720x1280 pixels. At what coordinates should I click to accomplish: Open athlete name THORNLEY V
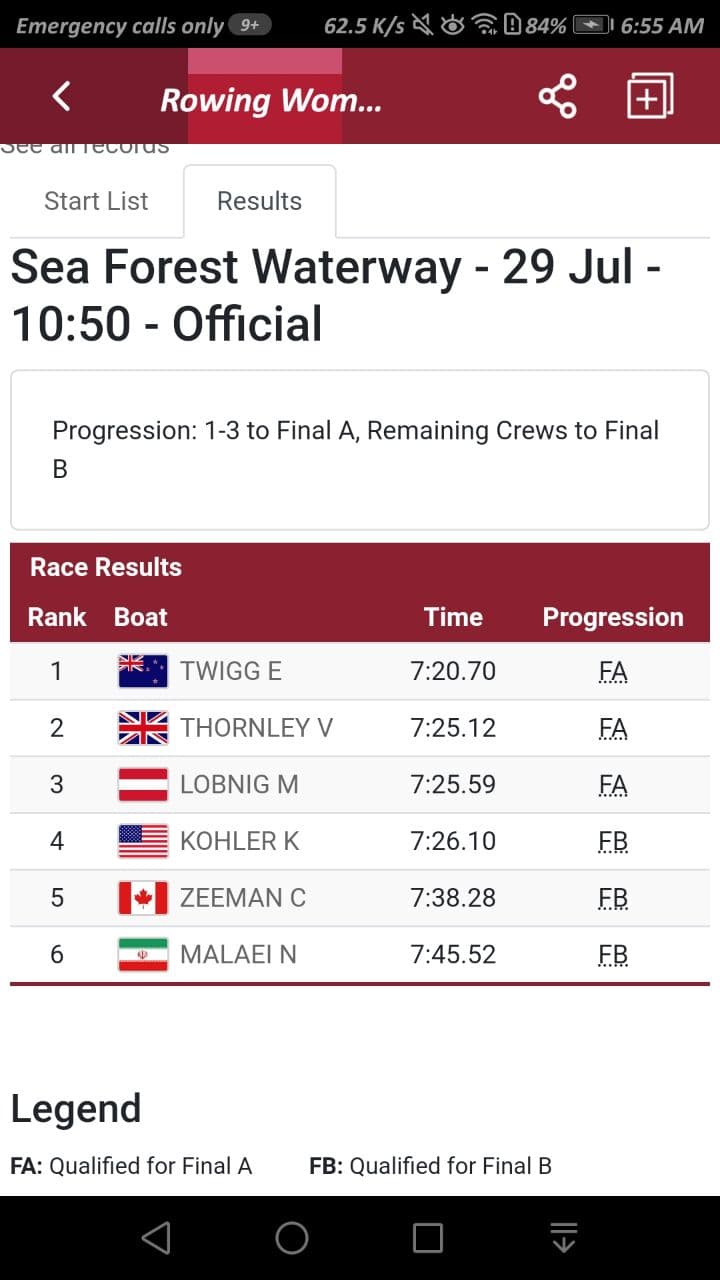(x=256, y=728)
